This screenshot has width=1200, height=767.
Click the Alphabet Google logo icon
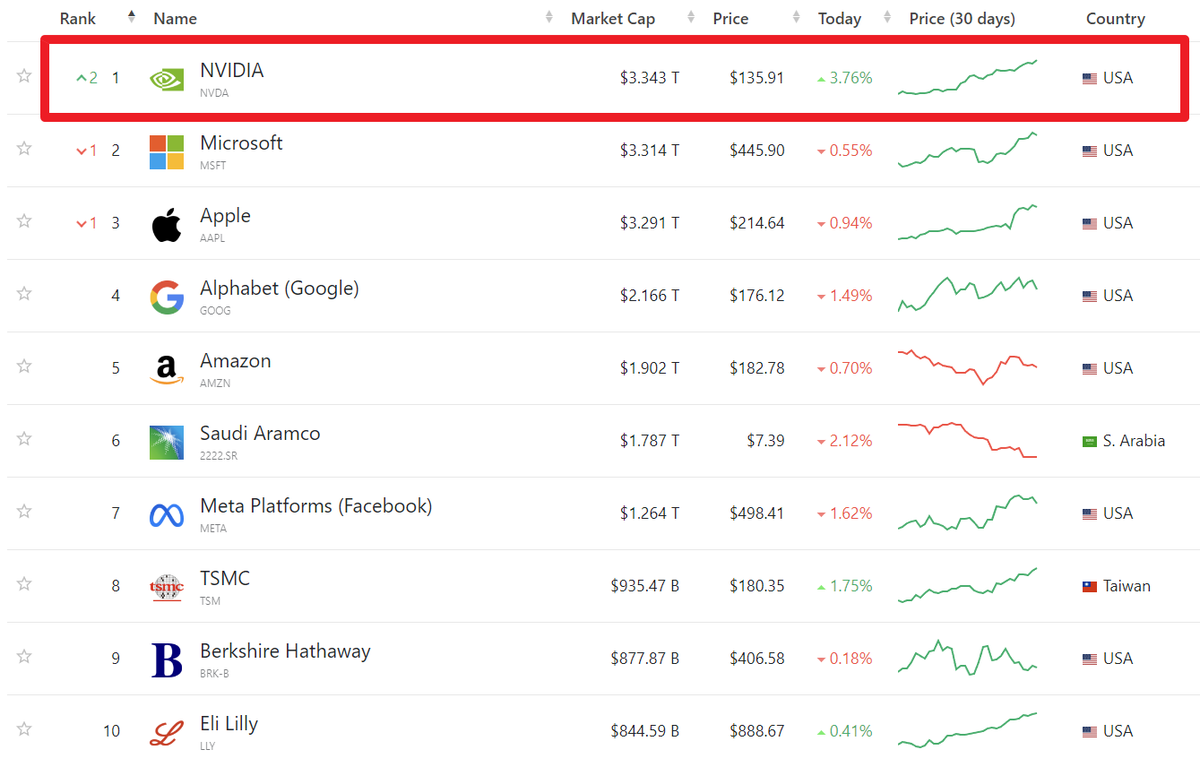tap(167, 297)
